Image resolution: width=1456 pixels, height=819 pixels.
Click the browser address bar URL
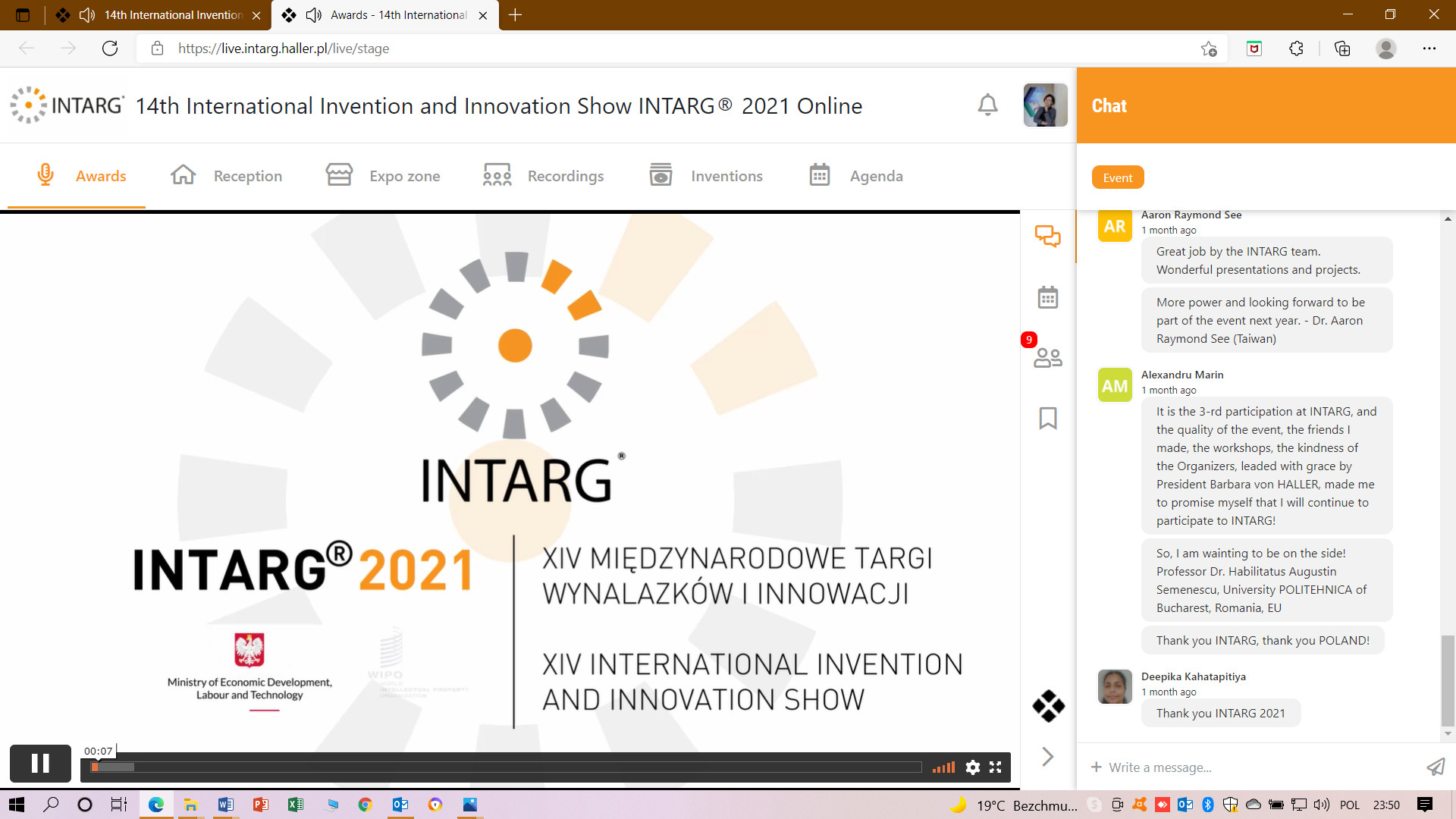point(284,49)
